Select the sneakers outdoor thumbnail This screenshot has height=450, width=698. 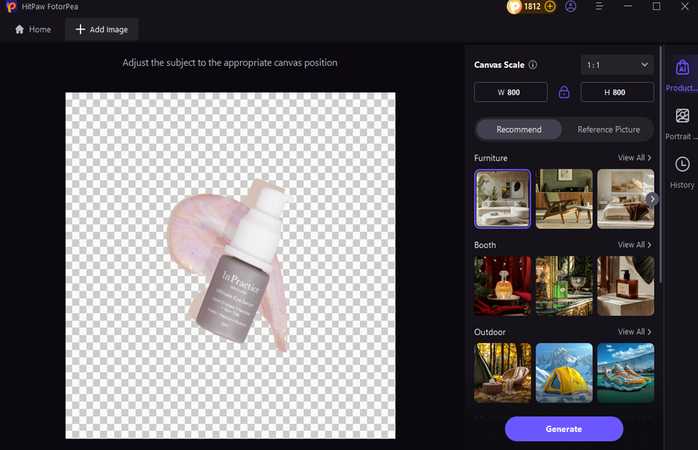tap(625, 373)
